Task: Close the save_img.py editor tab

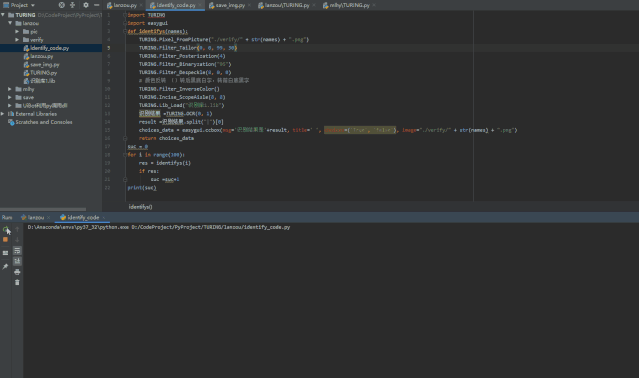Action: click(x=249, y=5)
